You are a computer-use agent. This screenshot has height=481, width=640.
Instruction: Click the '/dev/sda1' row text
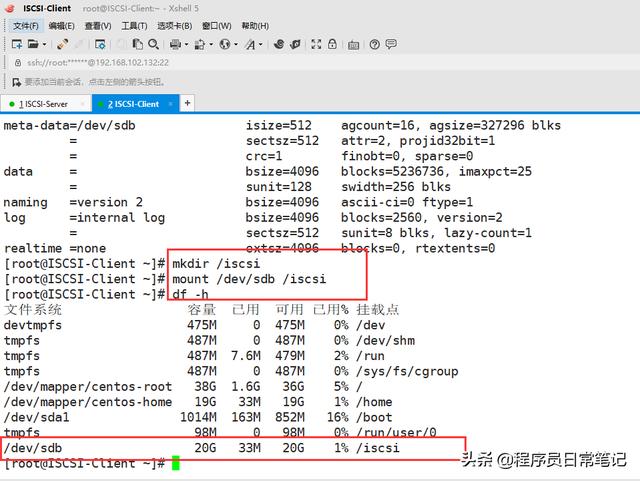(36, 417)
